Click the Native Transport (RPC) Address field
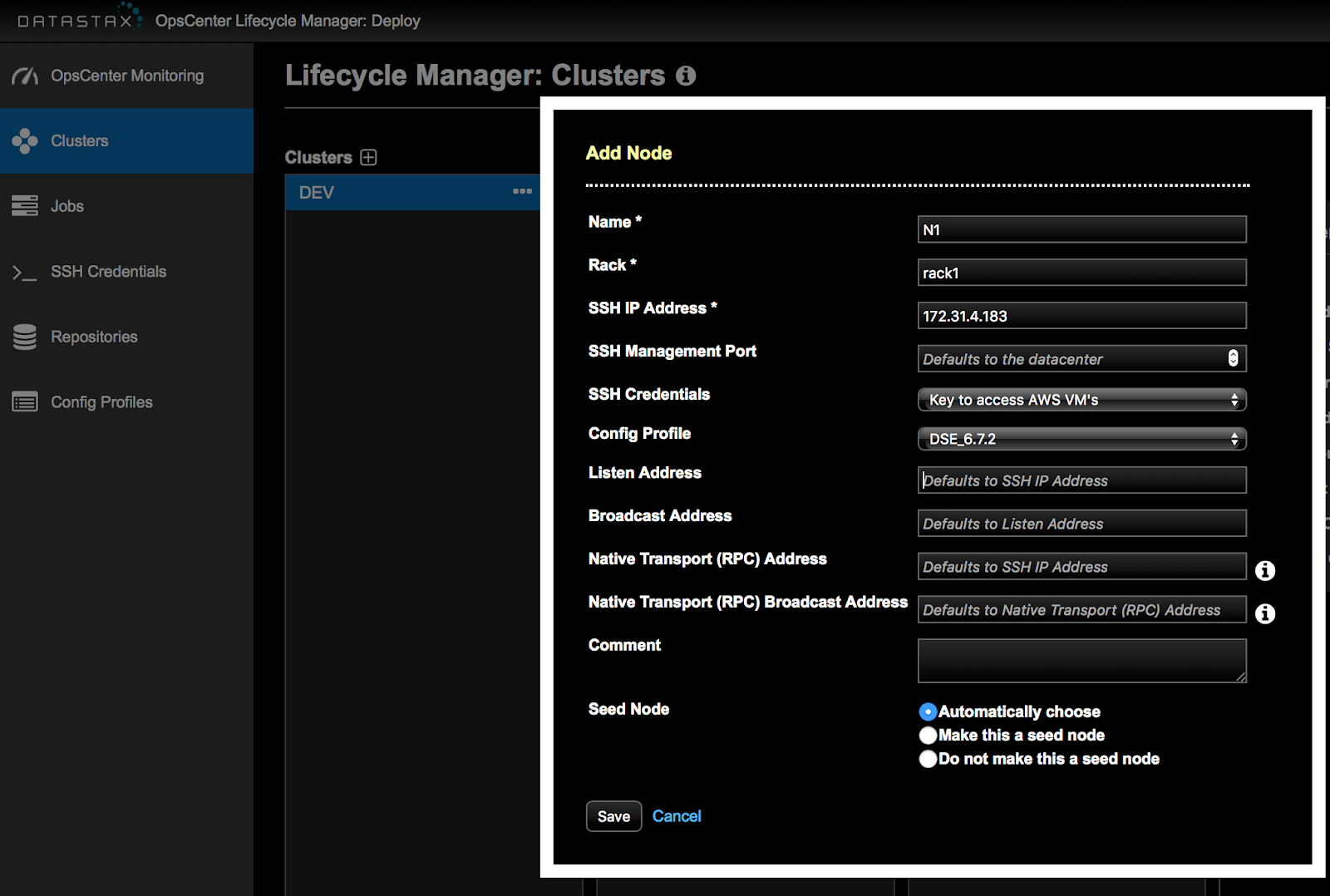 (x=1082, y=567)
